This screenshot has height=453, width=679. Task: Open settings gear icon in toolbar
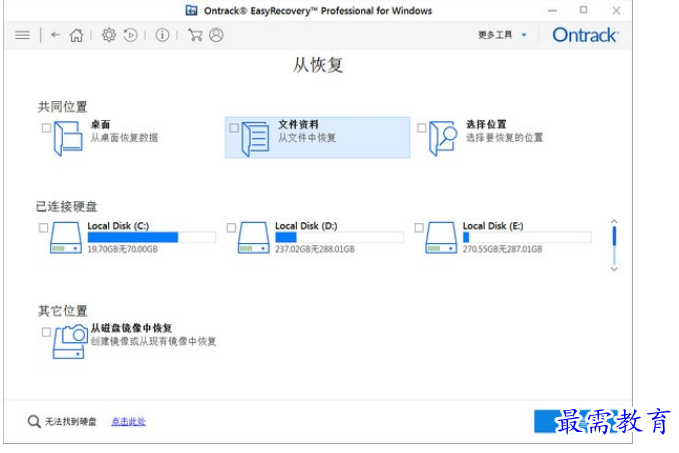pos(109,35)
